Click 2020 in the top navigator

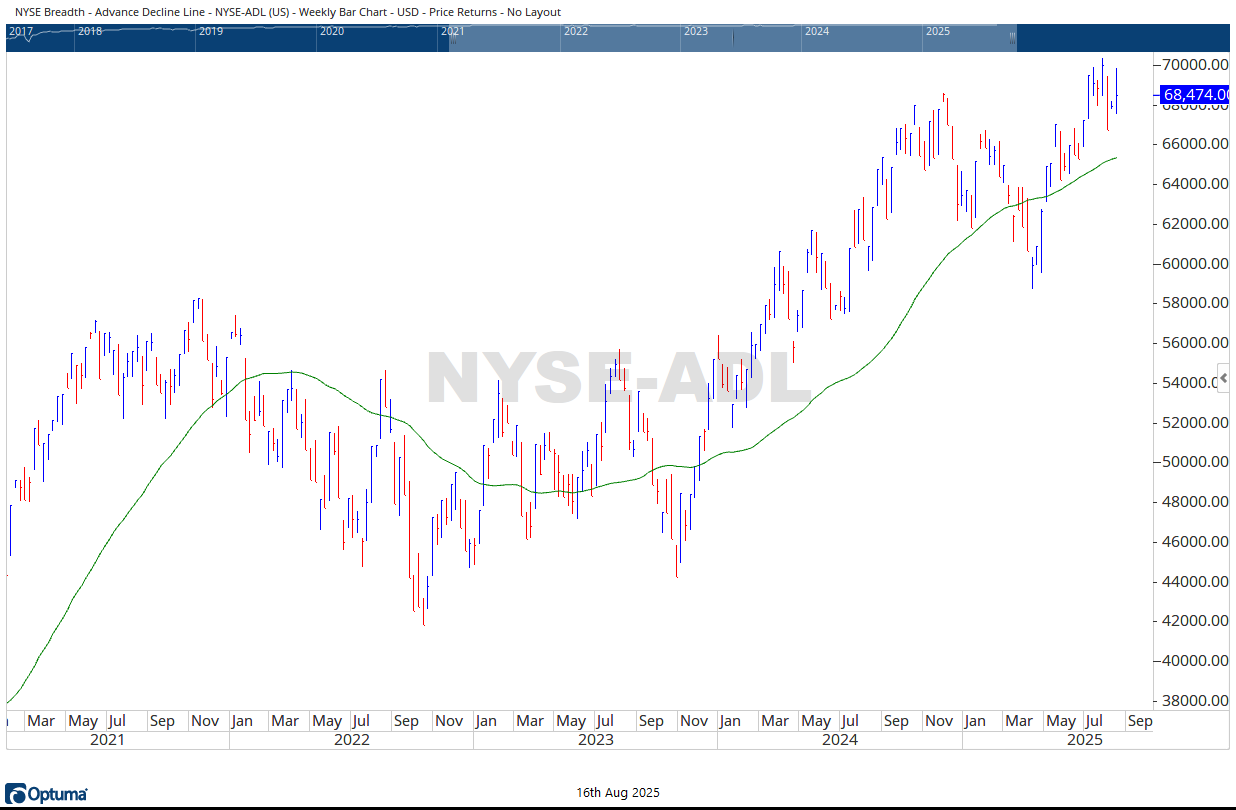(x=331, y=31)
